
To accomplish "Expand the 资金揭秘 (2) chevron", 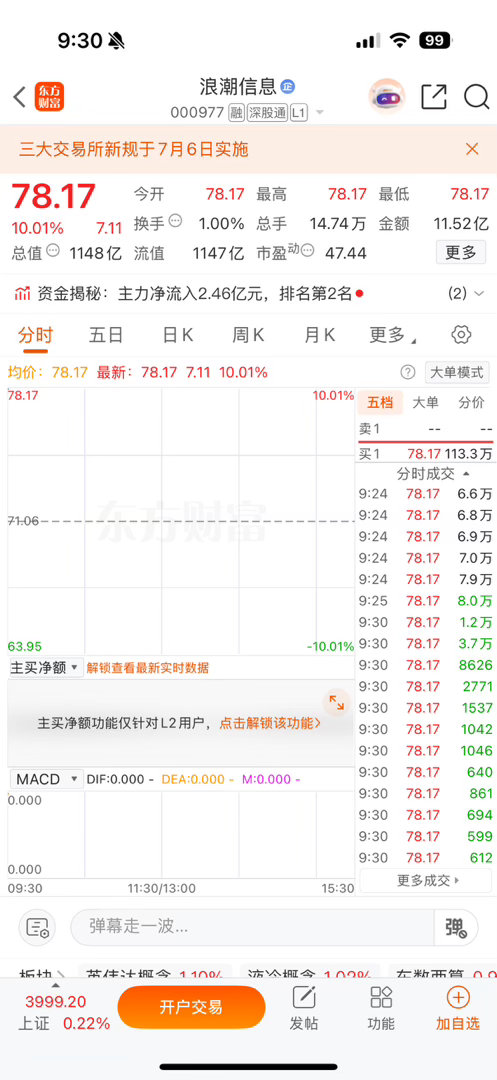I will 478,294.
